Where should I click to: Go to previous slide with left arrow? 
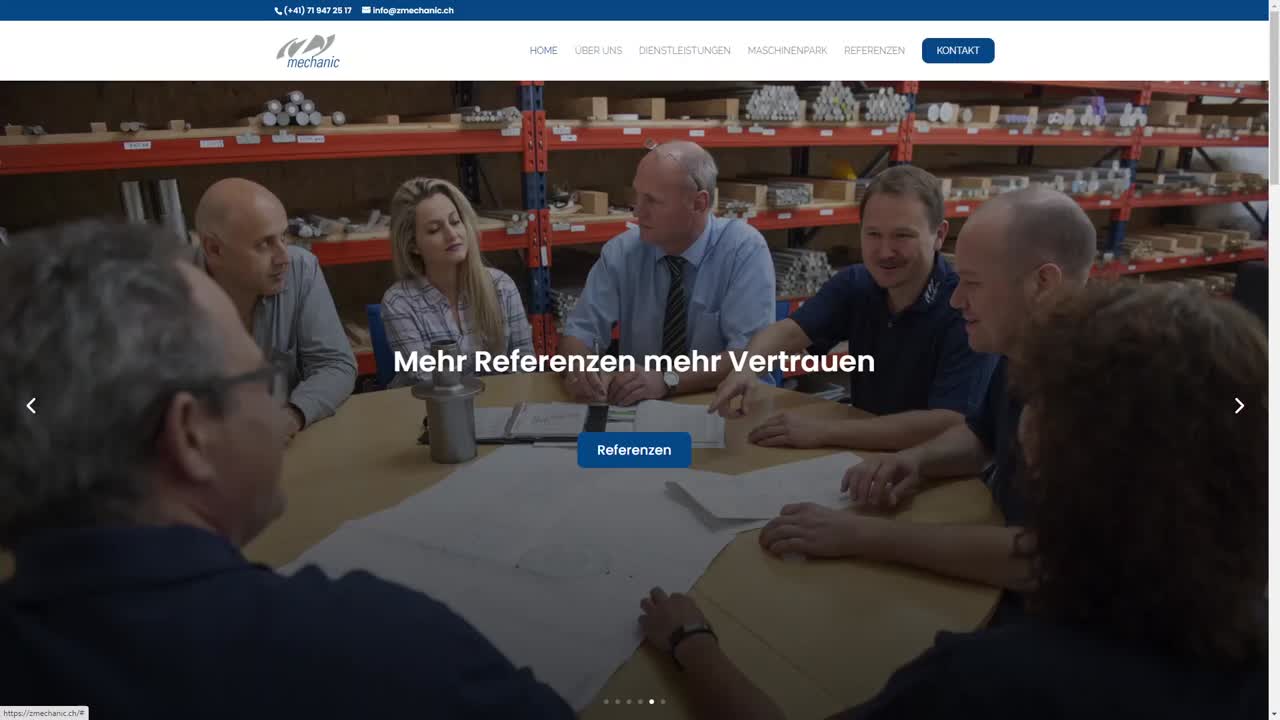click(31, 405)
